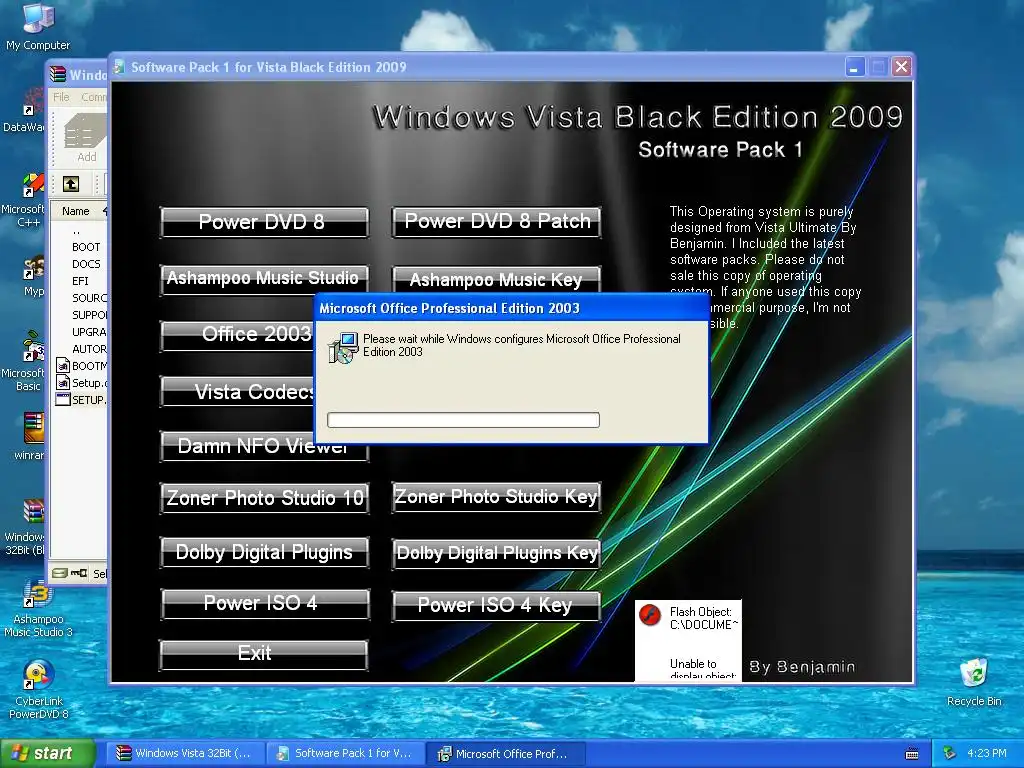Viewport: 1024px width, 768px height.
Task: Click the 4:23 PM system clock
Action: tap(986, 753)
